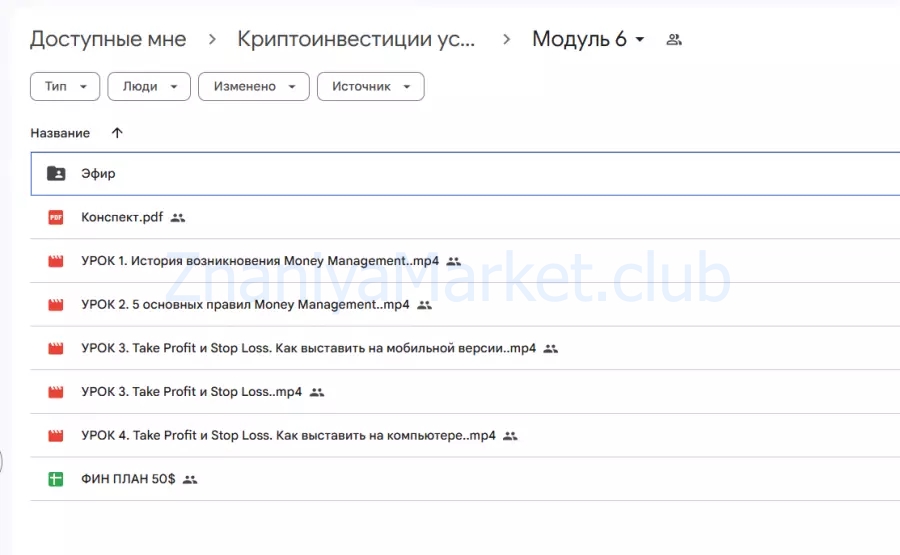
Task: Click video icon for УРОК 1 file
Action: [x=56, y=261]
